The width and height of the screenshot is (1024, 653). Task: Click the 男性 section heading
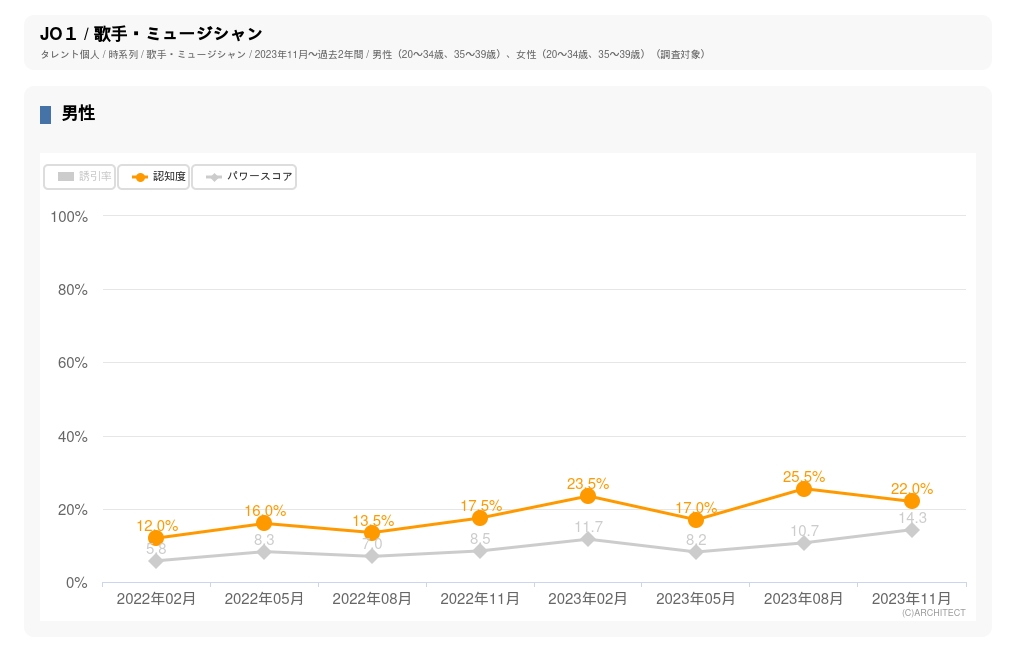point(78,114)
